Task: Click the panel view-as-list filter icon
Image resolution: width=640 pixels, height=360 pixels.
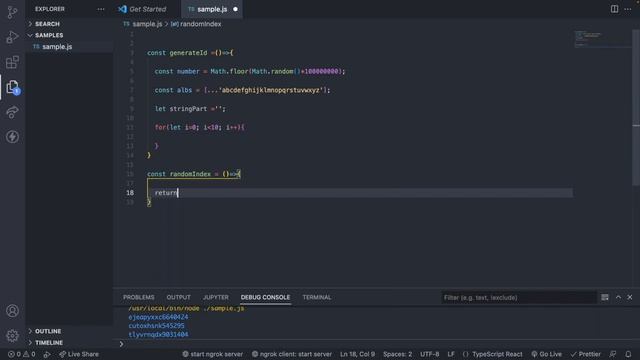Action: click(605, 298)
